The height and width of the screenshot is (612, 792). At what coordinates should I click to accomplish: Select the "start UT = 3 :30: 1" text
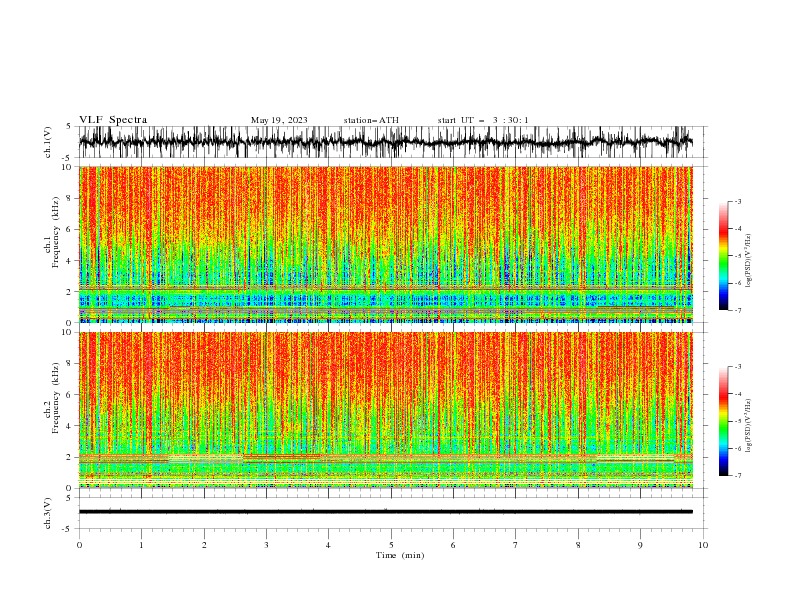point(482,120)
